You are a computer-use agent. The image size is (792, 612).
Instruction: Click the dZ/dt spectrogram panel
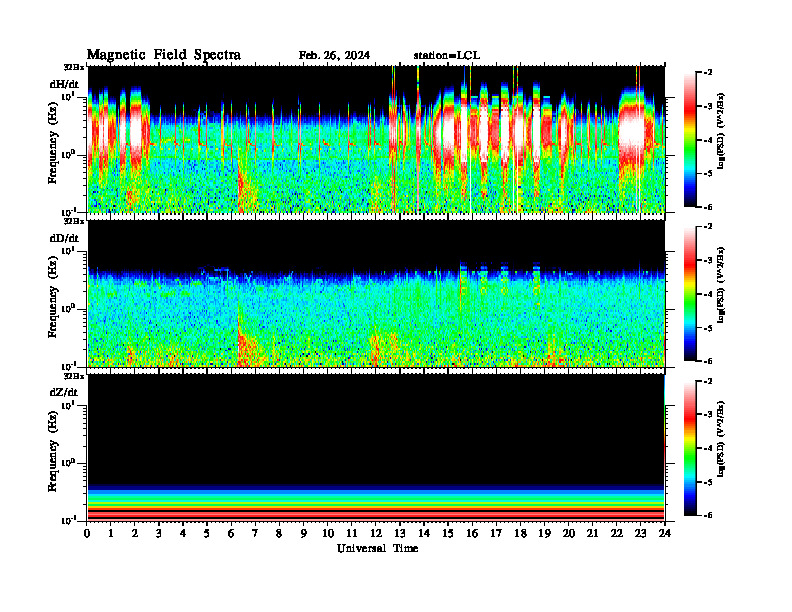pyautogui.click(x=376, y=447)
